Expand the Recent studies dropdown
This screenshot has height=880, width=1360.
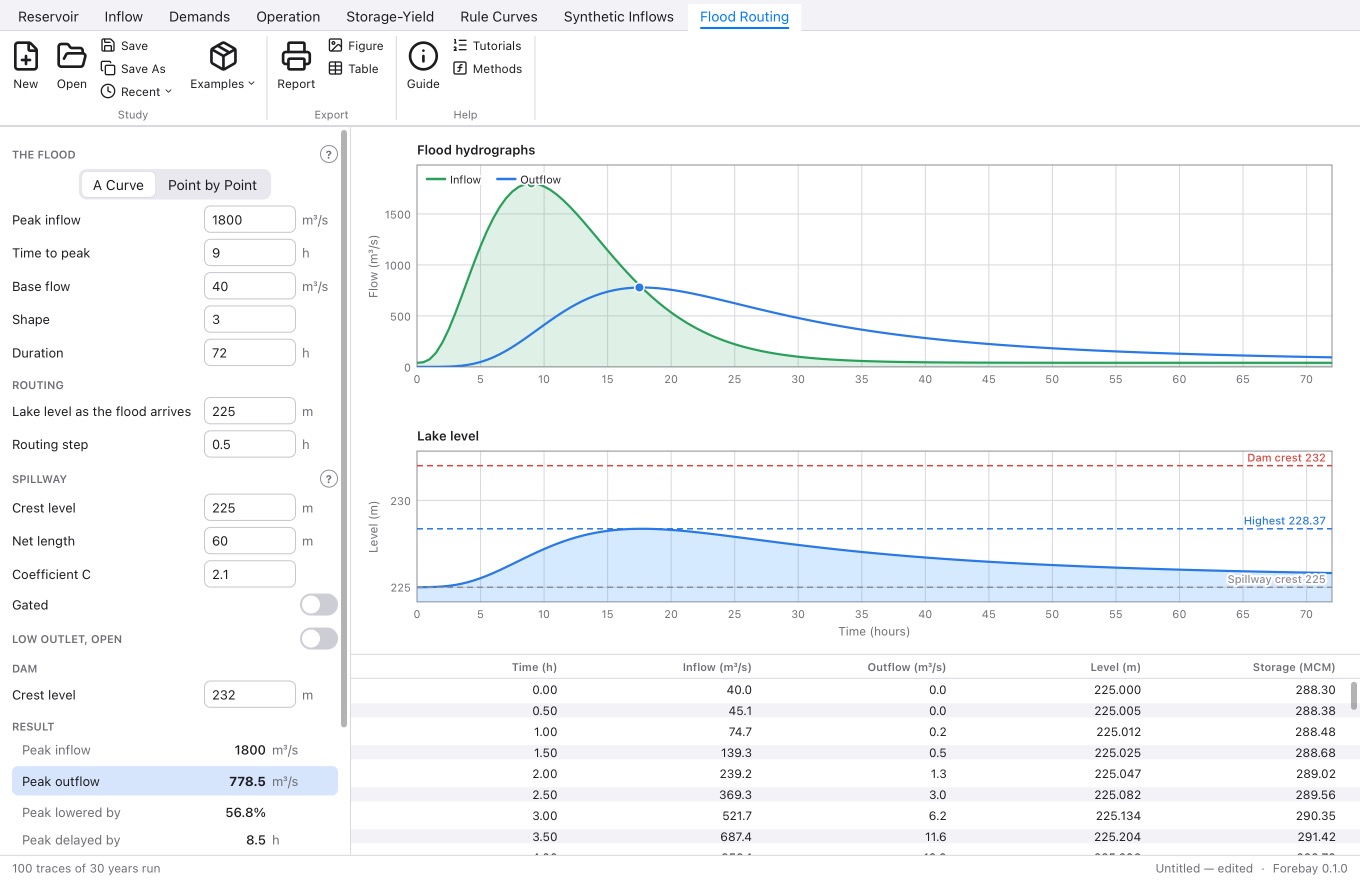pos(136,92)
